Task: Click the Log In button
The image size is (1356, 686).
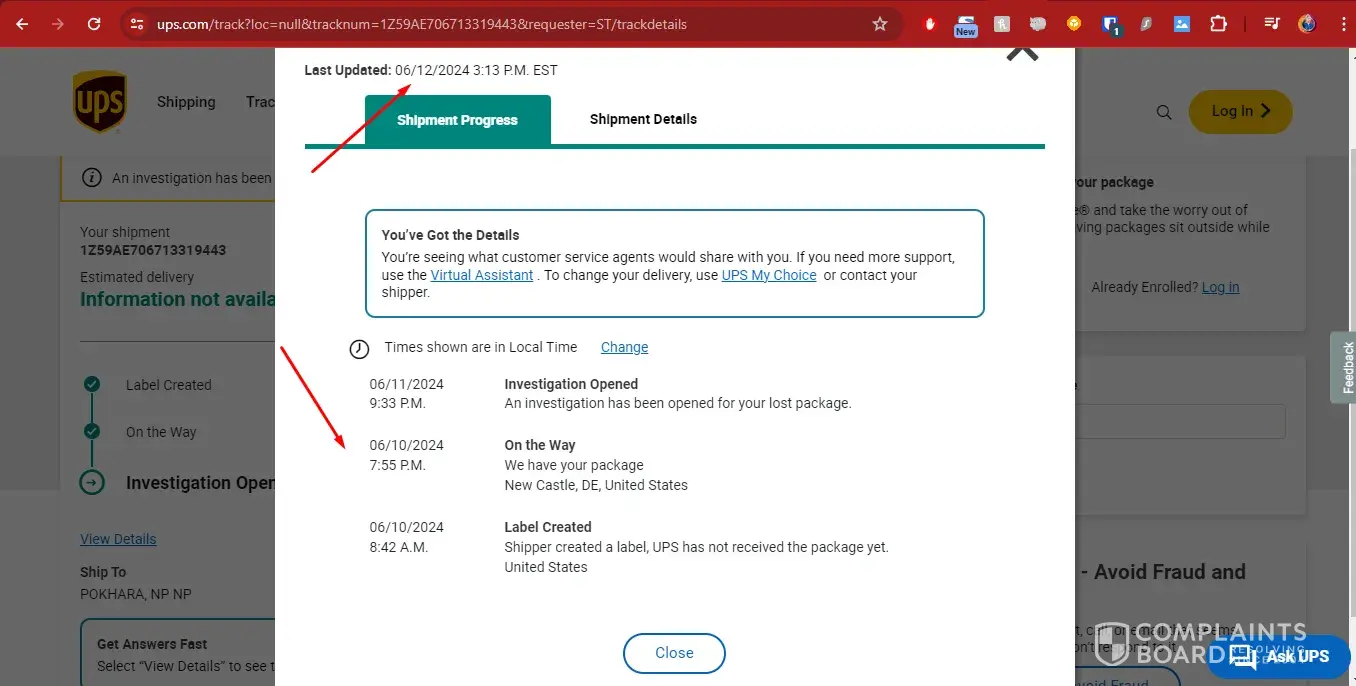Action: click(1240, 112)
